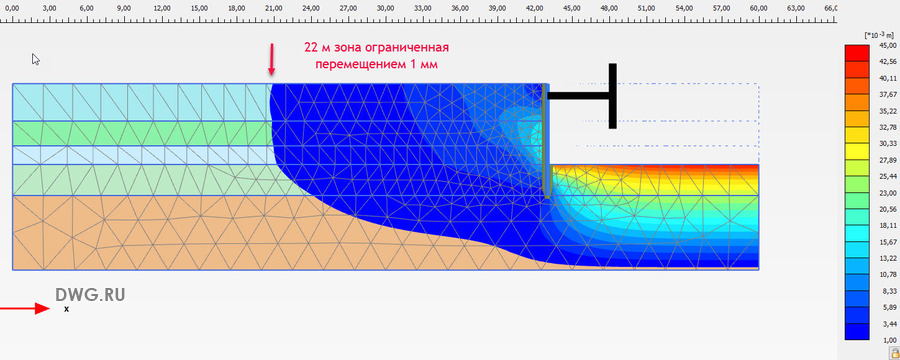Click the cyan 15,67 legend swatch
The width and height of the screenshot is (900, 360).
[860, 250]
